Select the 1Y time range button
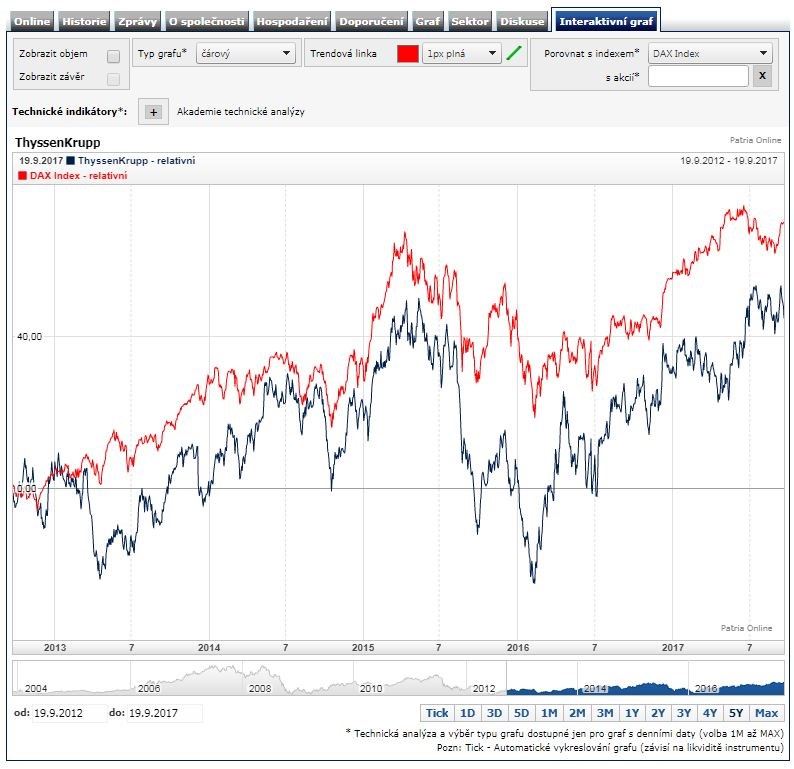 632,713
